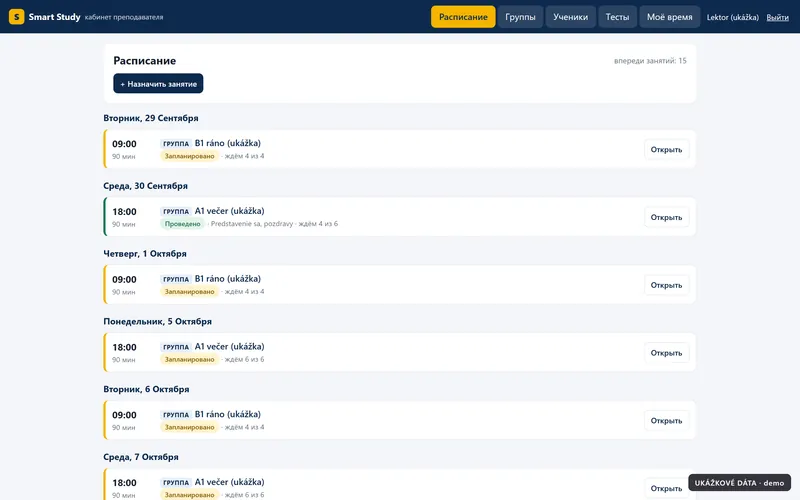The height and width of the screenshot is (500, 800).
Task: Click the Среда, 30 Сентября heading
Action: click(145, 186)
